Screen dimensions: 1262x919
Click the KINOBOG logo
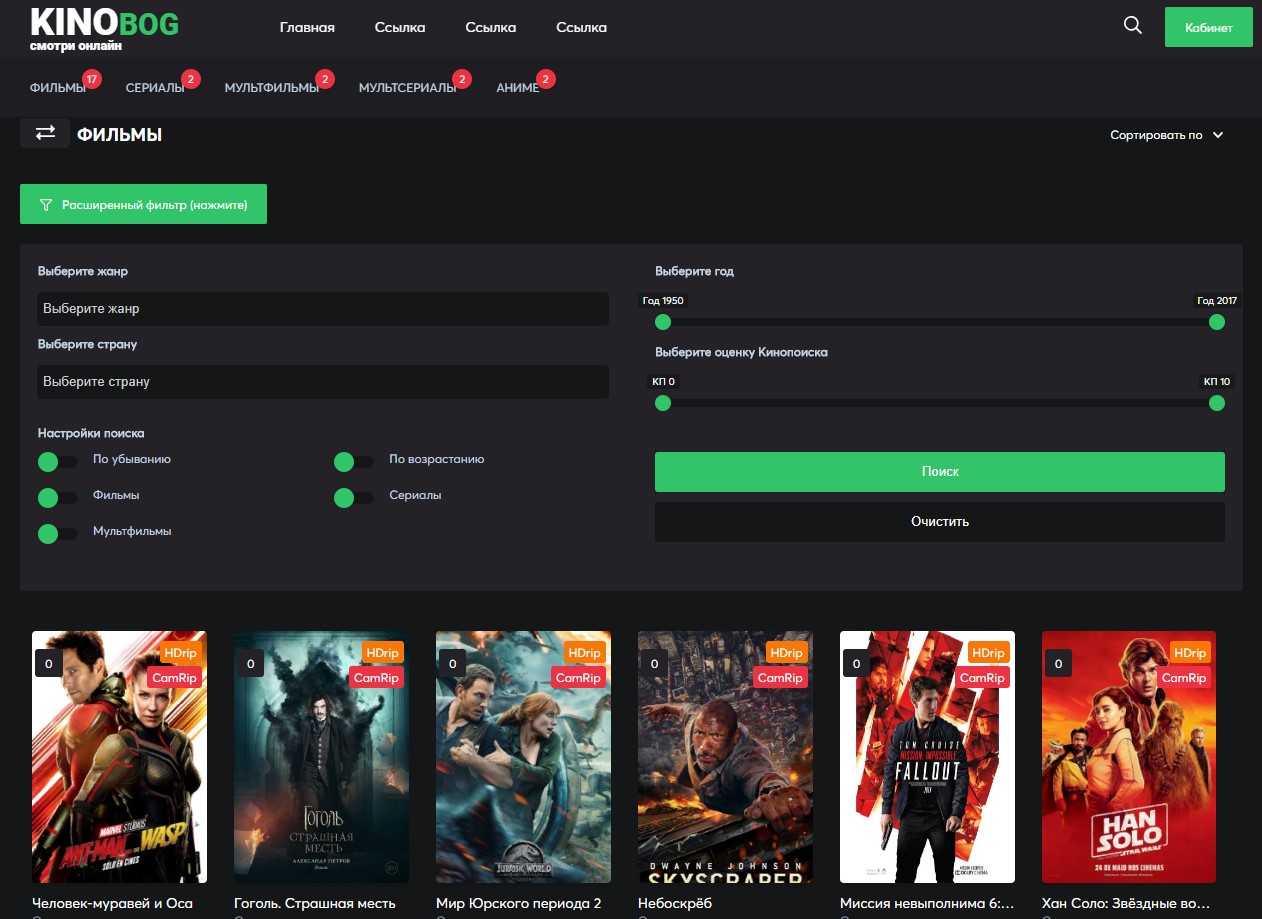coord(104,28)
